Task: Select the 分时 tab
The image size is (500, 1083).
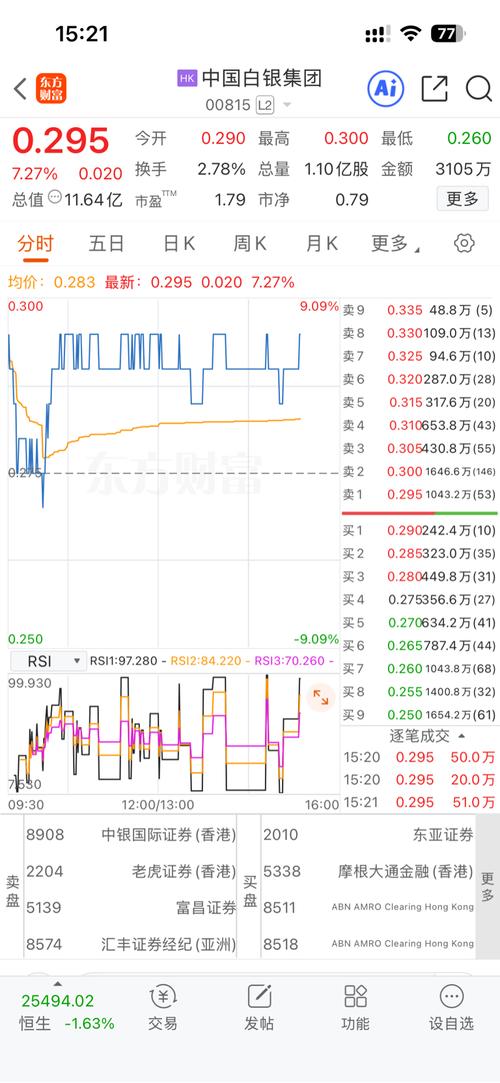Action: point(35,243)
